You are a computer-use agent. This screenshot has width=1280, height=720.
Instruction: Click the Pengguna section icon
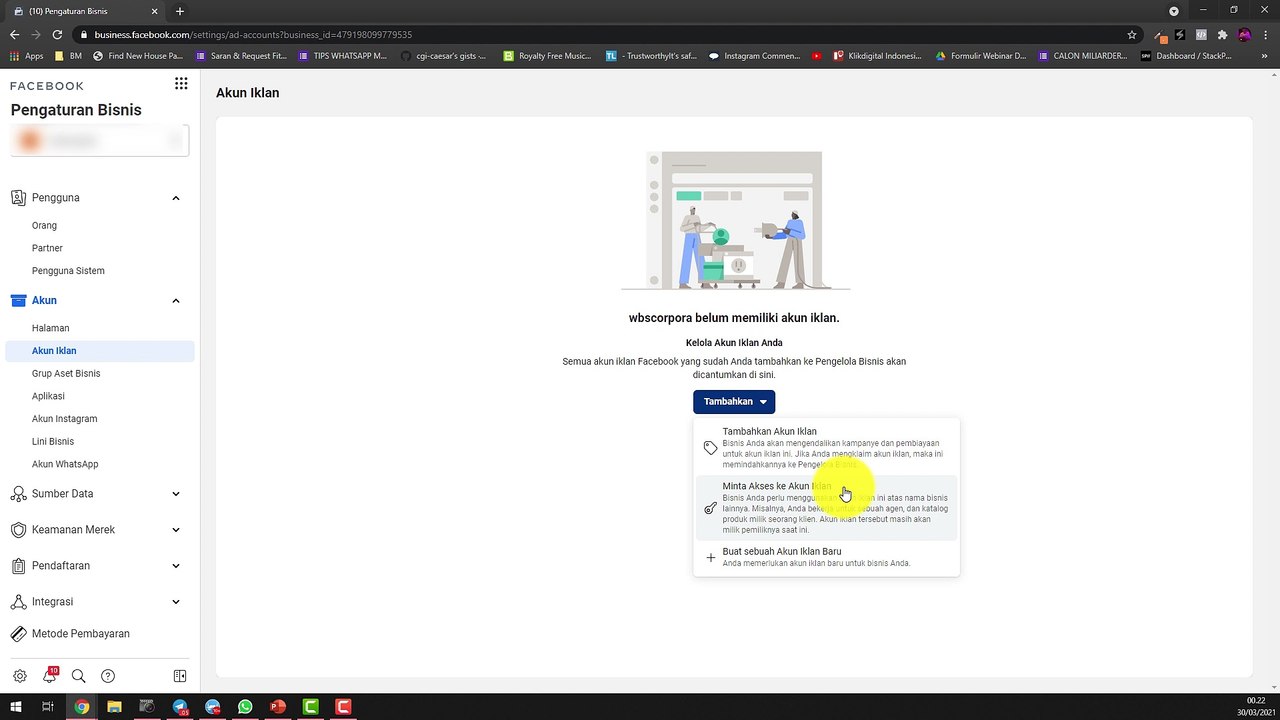click(x=18, y=198)
